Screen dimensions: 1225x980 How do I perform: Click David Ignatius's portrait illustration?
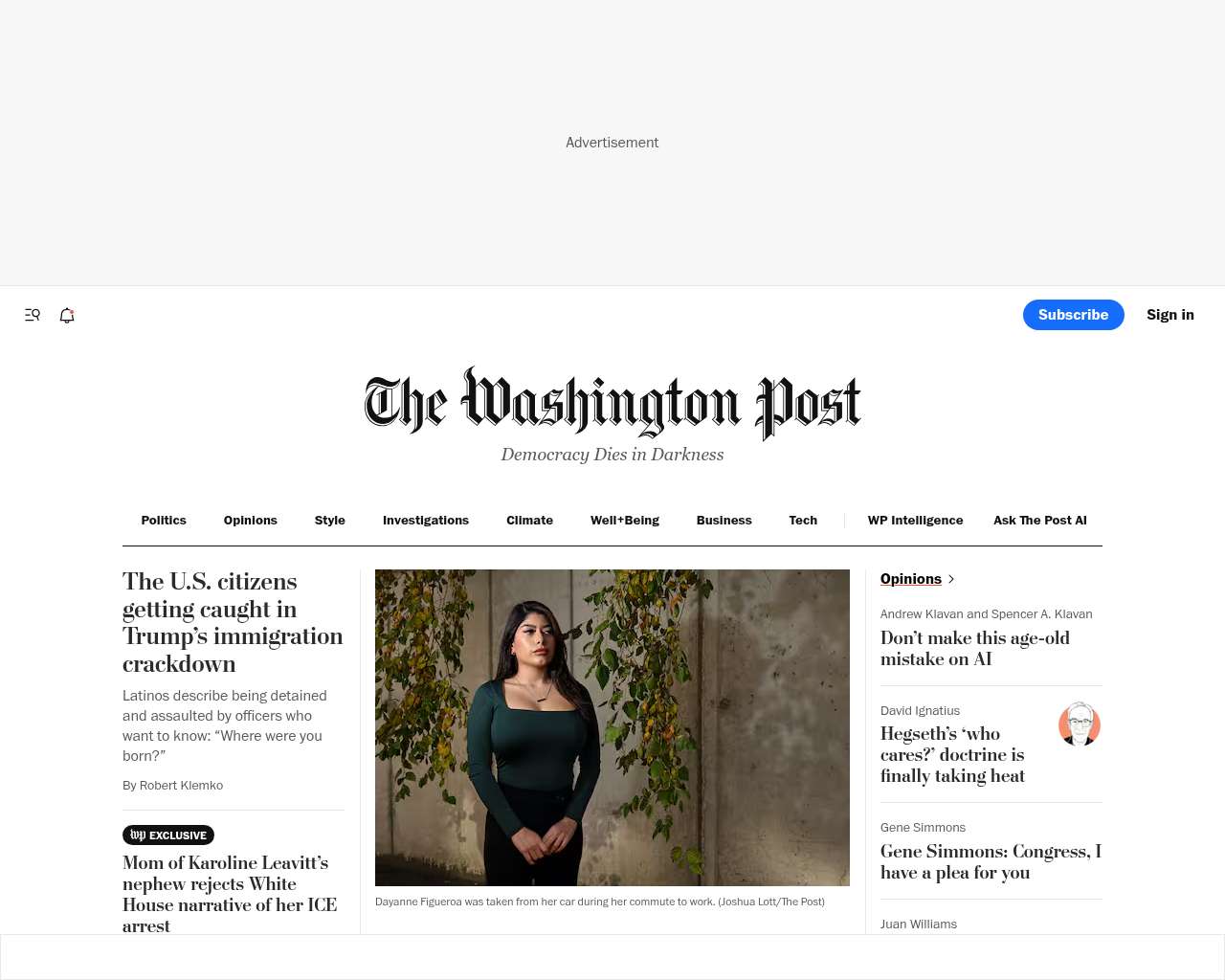1080,724
